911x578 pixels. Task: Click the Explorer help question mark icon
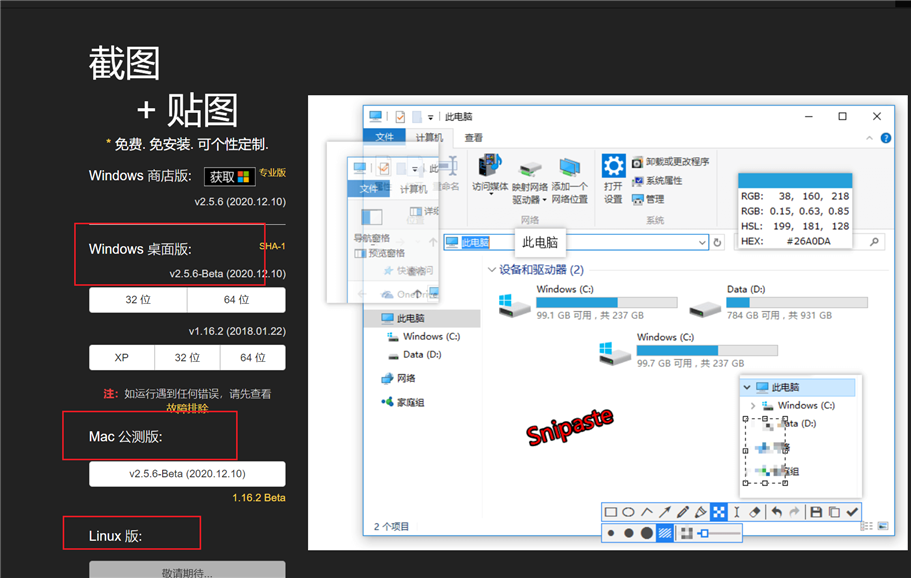tap(885, 138)
